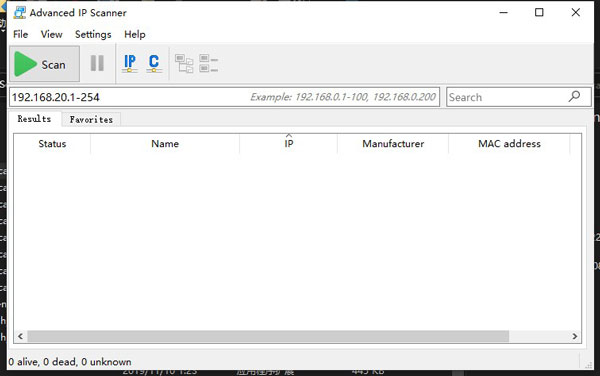Viewport: 600px width, 376px height.
Task: Set range with the blue IP icon
Action: (130, 63)
